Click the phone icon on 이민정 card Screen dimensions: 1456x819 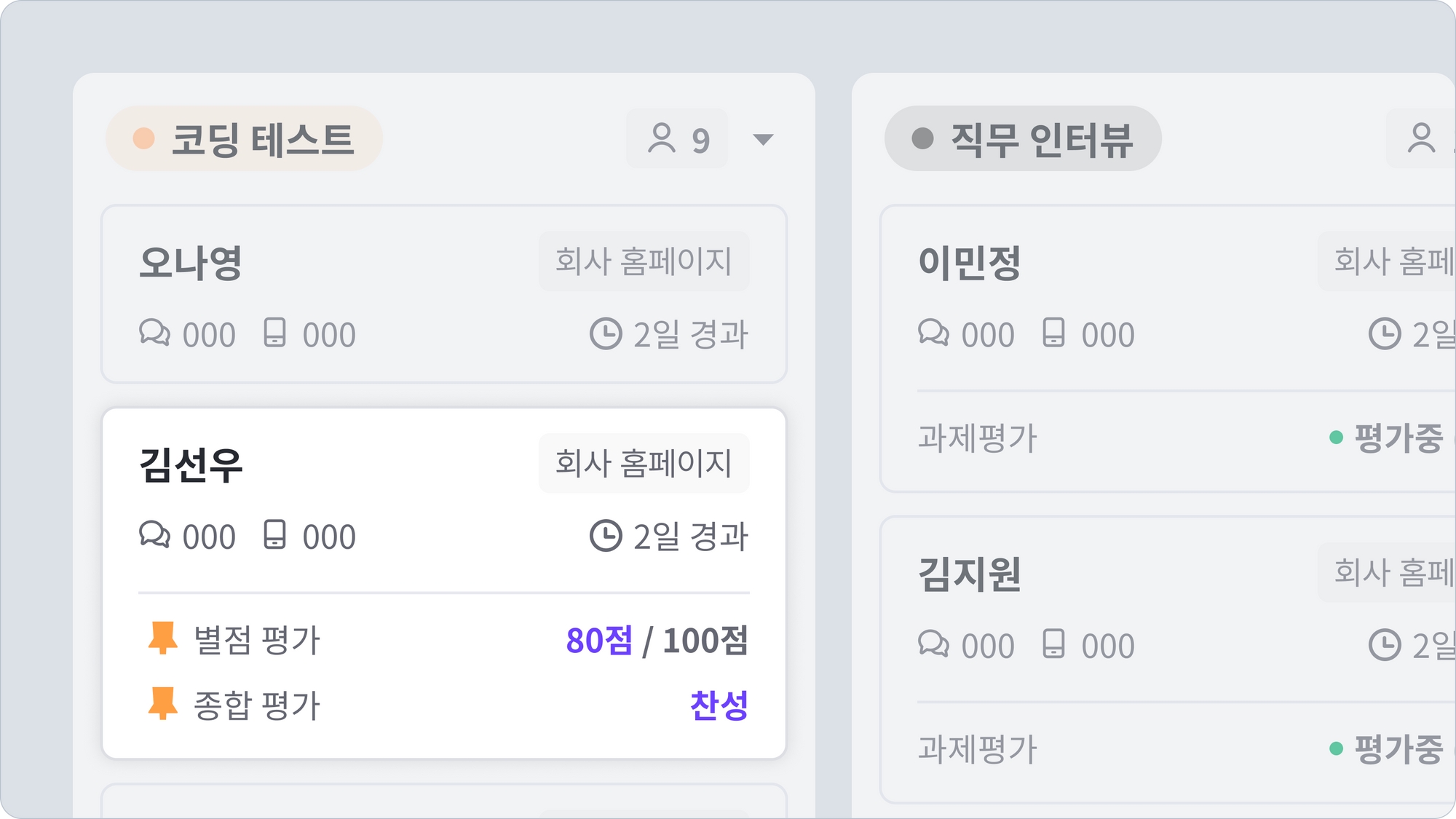1053,333
